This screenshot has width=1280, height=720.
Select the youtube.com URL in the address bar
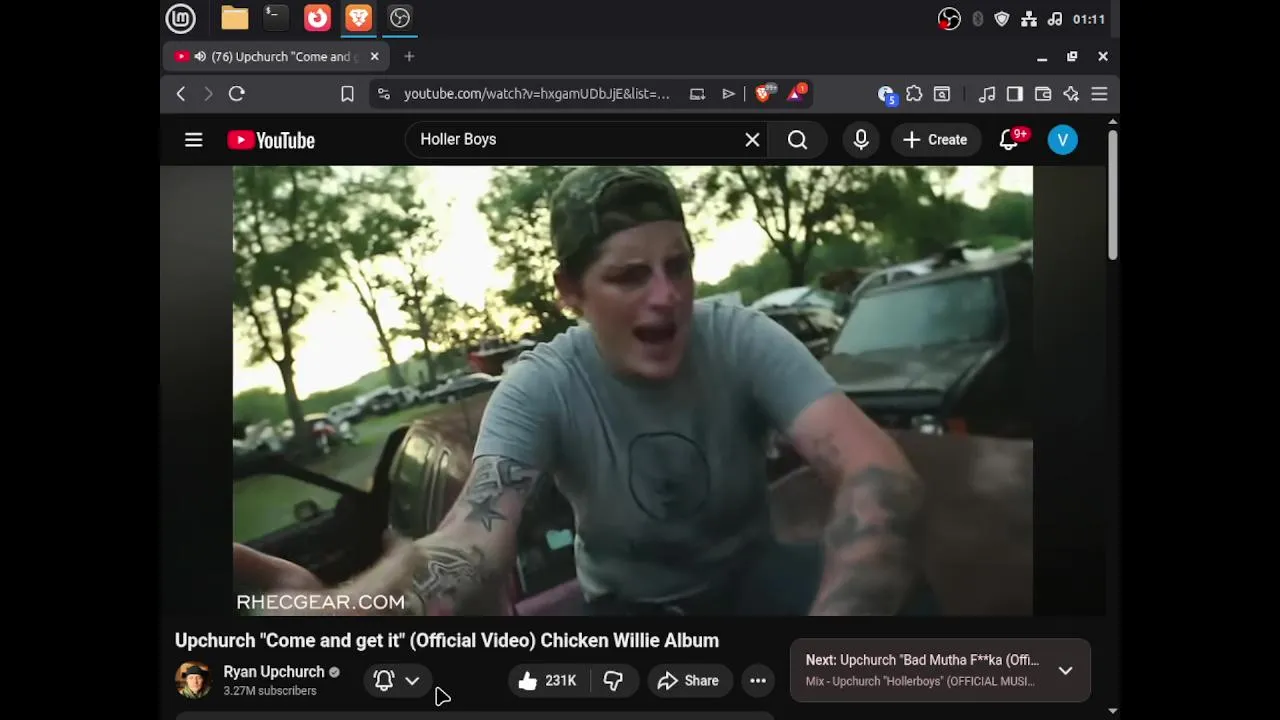[537, 94]
